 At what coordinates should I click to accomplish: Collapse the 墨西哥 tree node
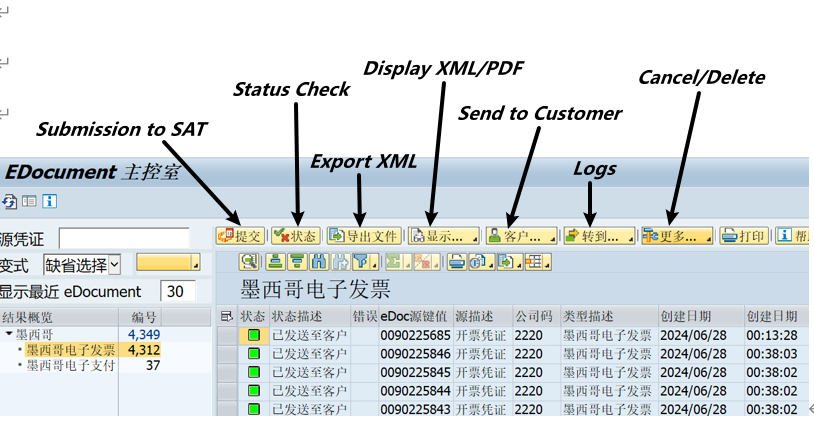(x=9, y=333)
